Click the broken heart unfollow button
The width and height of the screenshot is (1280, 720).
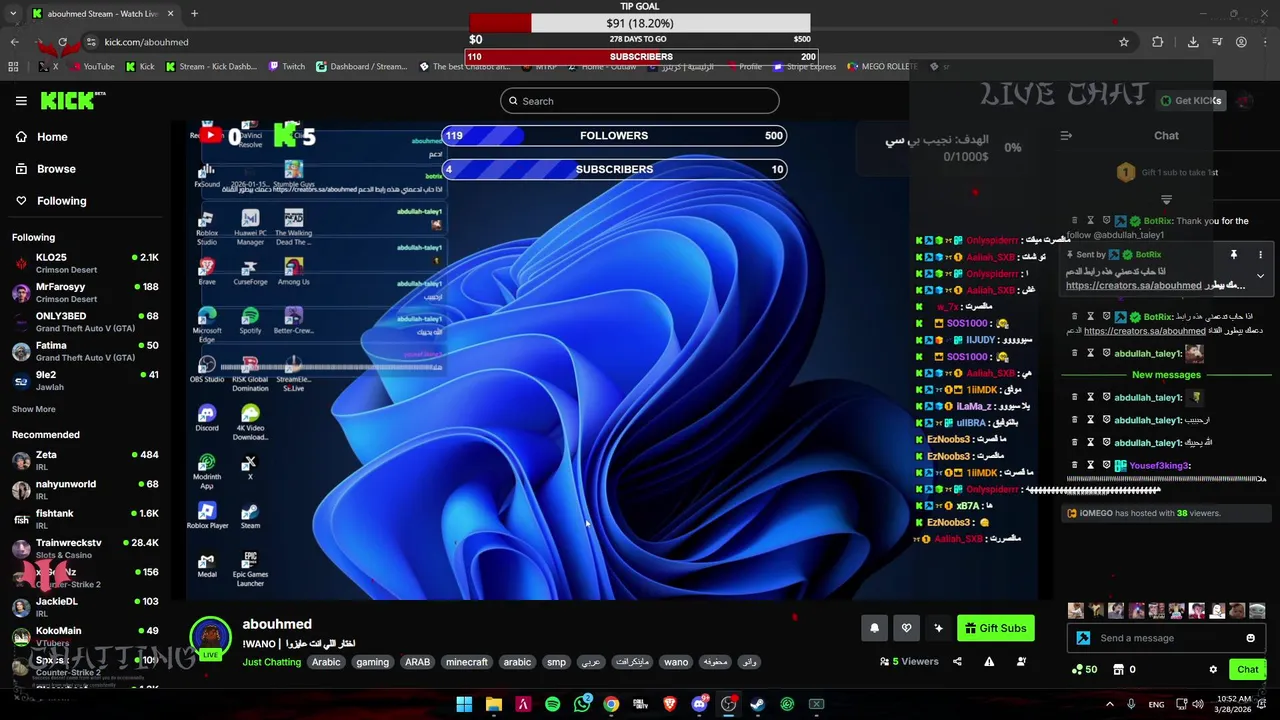pyautogui.click(x=906, y=628)
